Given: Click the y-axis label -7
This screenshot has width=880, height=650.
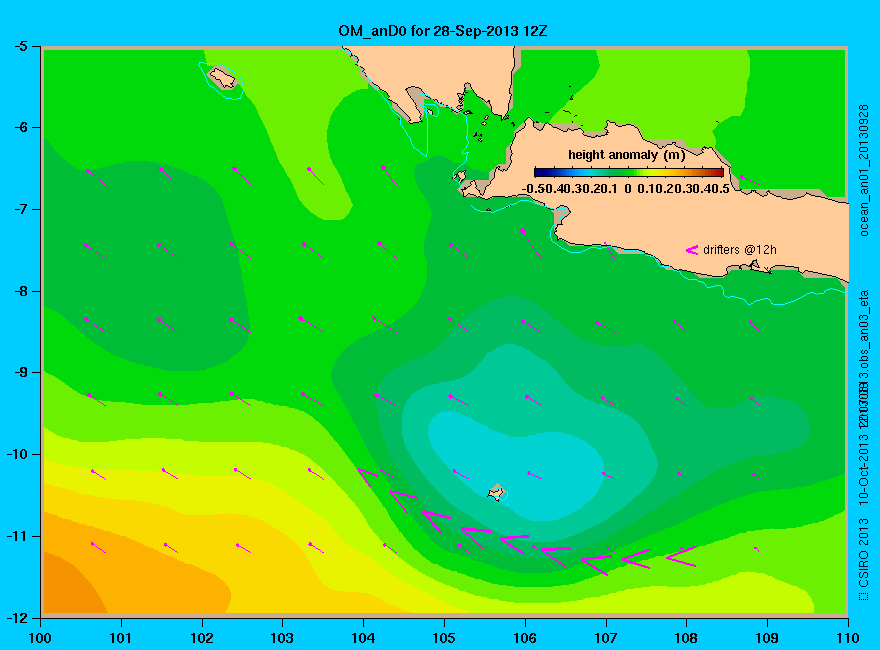Looking at the screenshot, I should click(20, 209).
